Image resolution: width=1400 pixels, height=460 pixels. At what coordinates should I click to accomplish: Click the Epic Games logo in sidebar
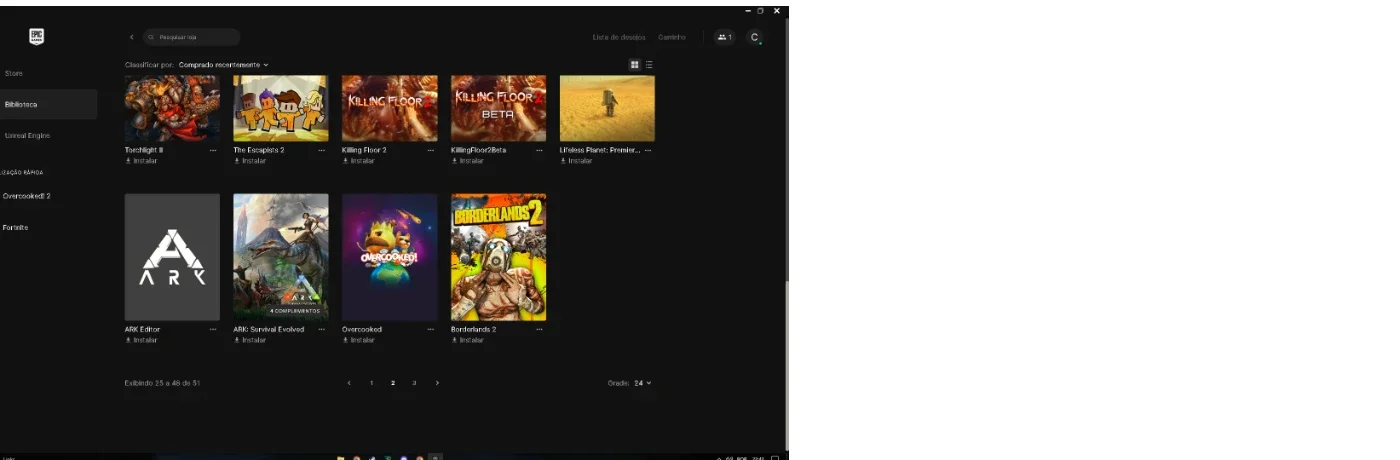tap(37, 36)
